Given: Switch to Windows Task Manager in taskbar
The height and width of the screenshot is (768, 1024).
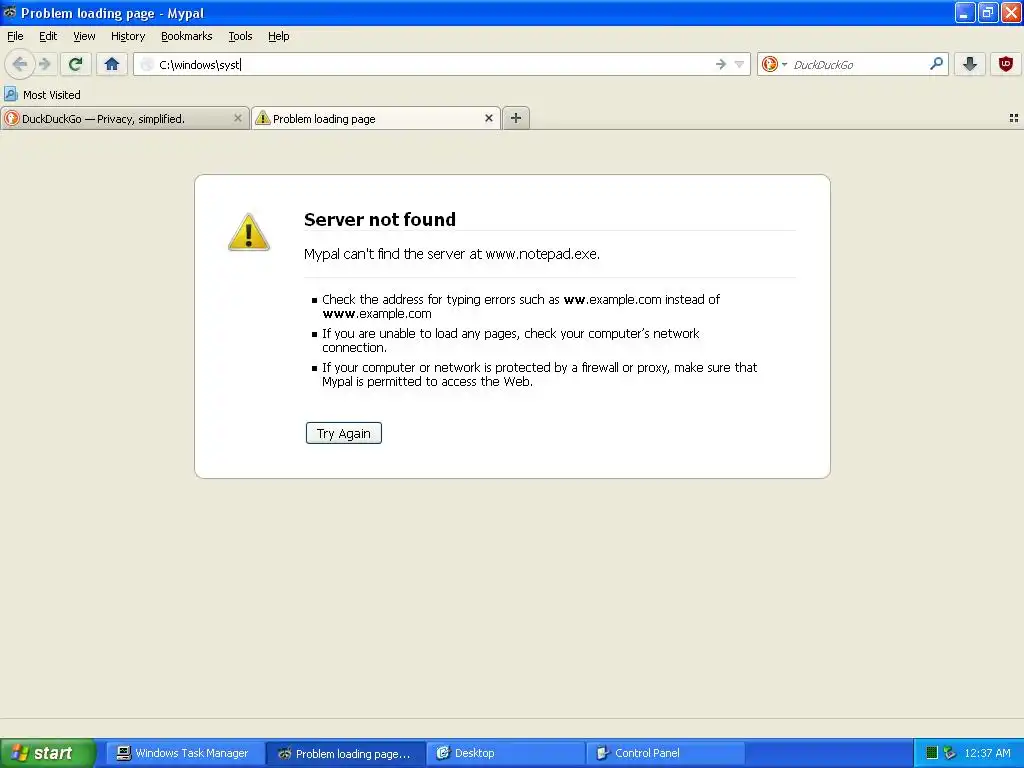Looking at the screenshot, I should tap(183, 753).
